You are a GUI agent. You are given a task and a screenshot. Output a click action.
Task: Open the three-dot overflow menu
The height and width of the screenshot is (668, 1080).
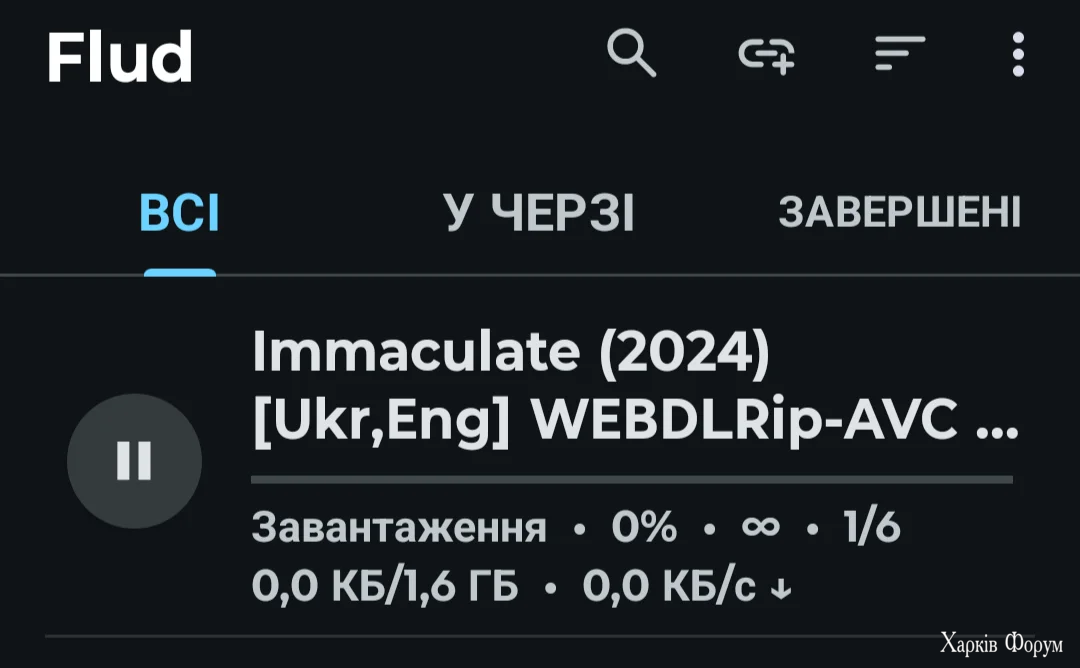click(1018, 54)
